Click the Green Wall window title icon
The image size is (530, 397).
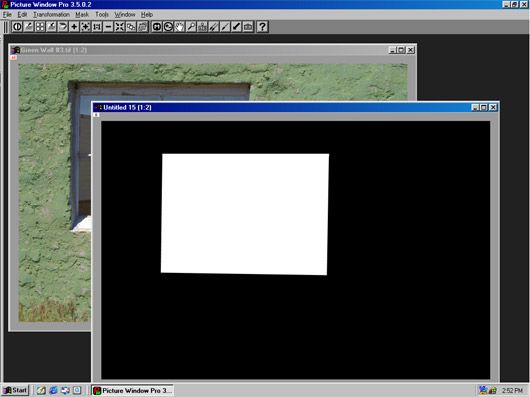click(x=16, y=50)
